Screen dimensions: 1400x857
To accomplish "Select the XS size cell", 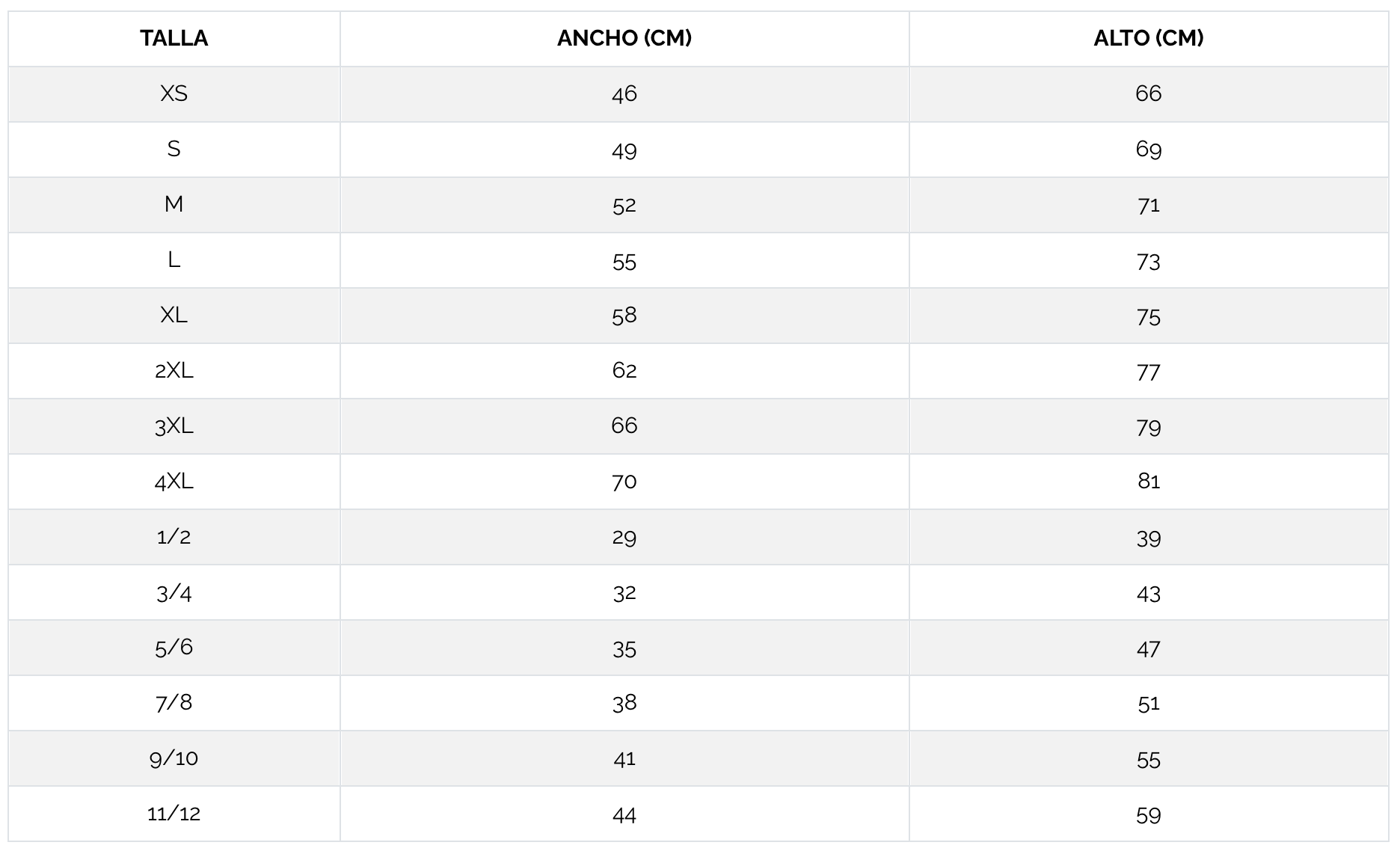I will pos(174,93).
